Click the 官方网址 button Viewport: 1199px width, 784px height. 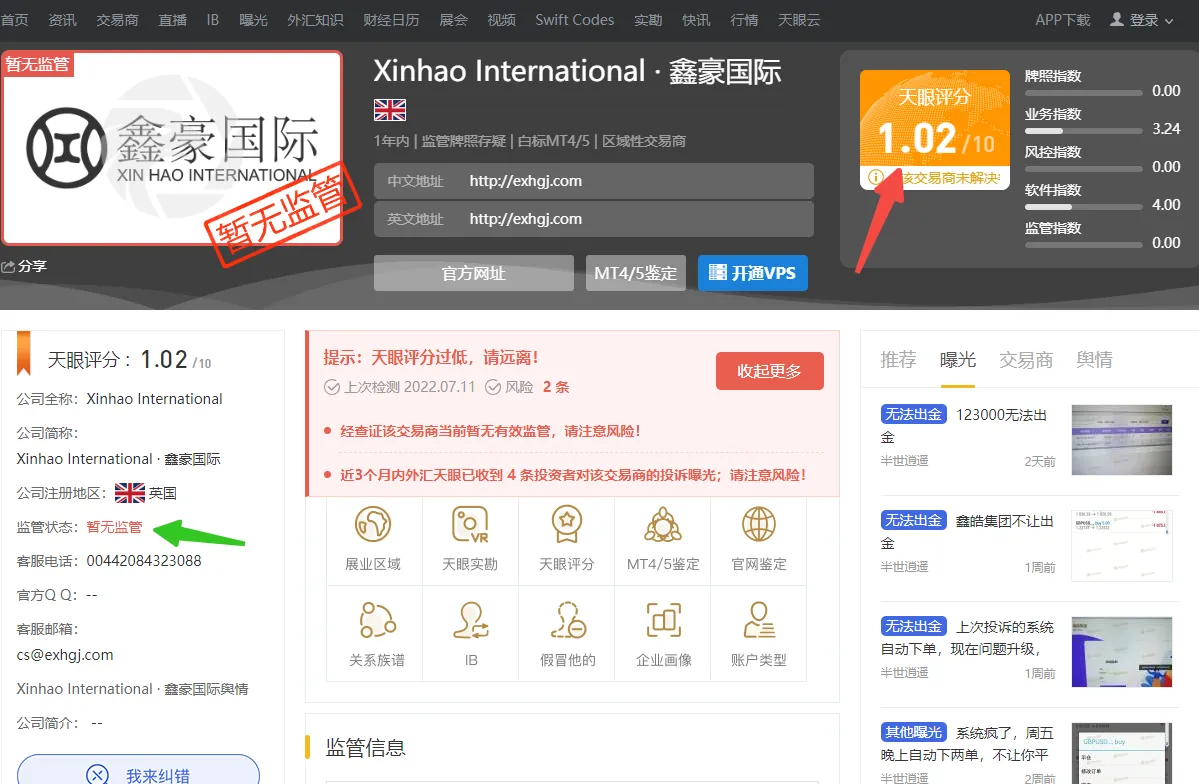click(x=474, y=273)
